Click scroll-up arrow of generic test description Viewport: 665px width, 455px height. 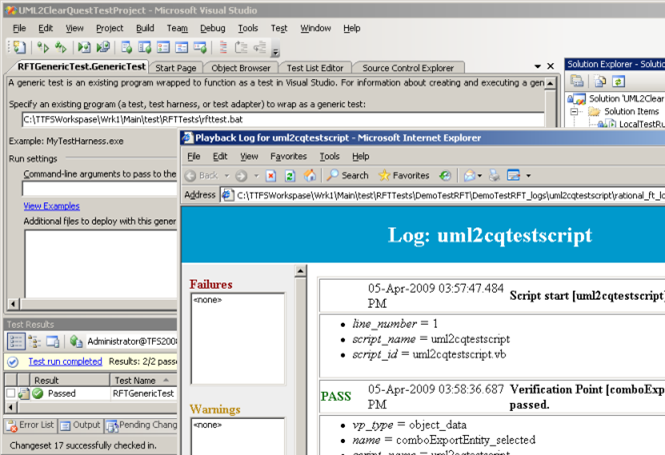550,83
